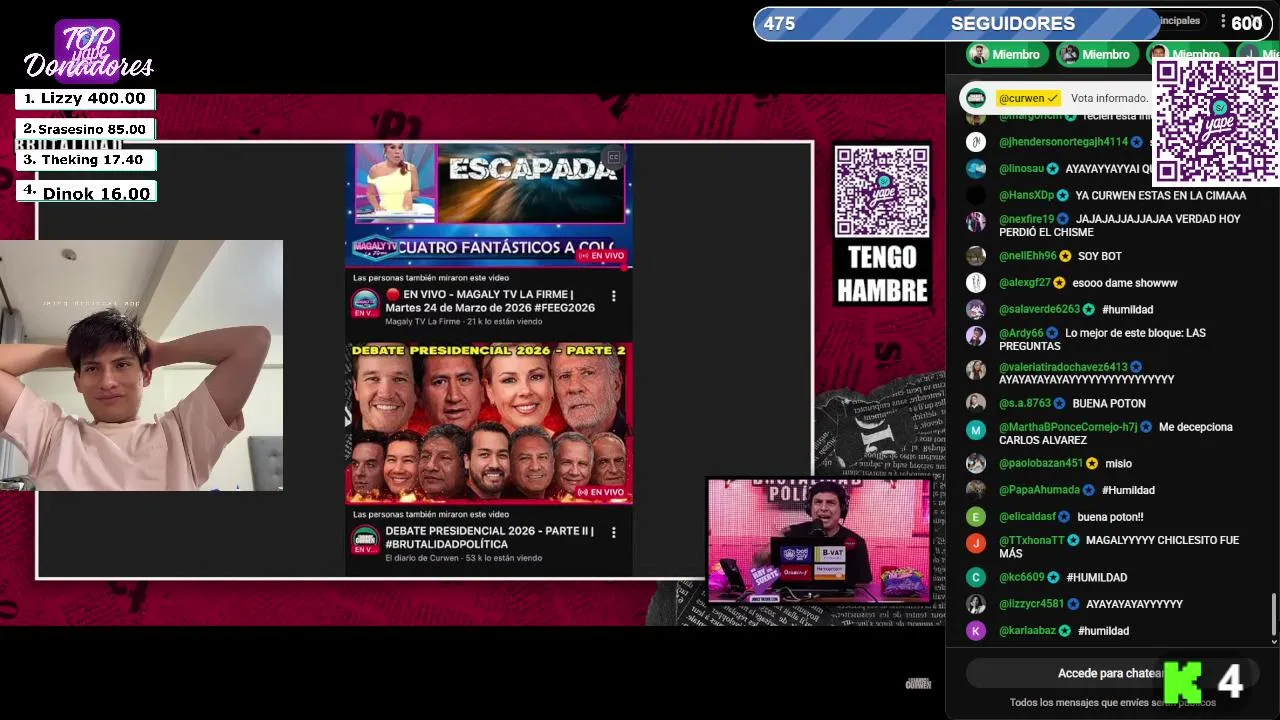Click the text 'Magaly TV La Firme · 21 k lo están viendo'
This screenshot has width=1280, height=720.
click(464, 321)
